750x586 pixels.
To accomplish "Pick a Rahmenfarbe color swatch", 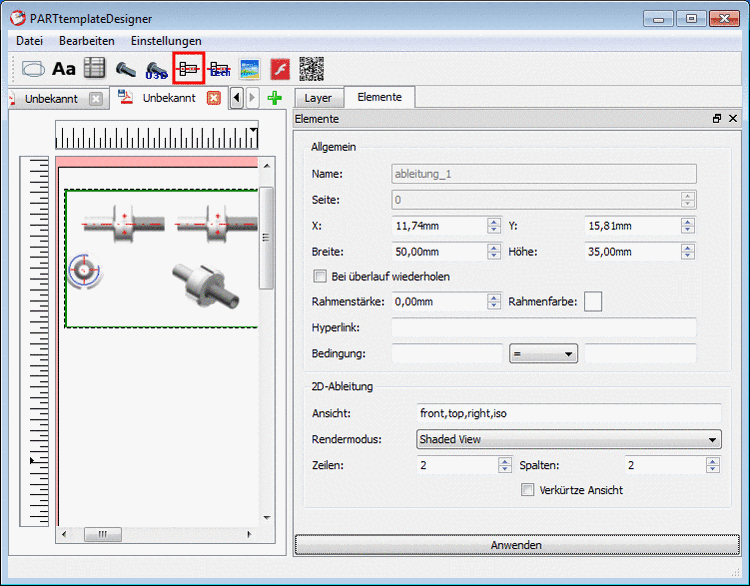I will tap(593, 302).
